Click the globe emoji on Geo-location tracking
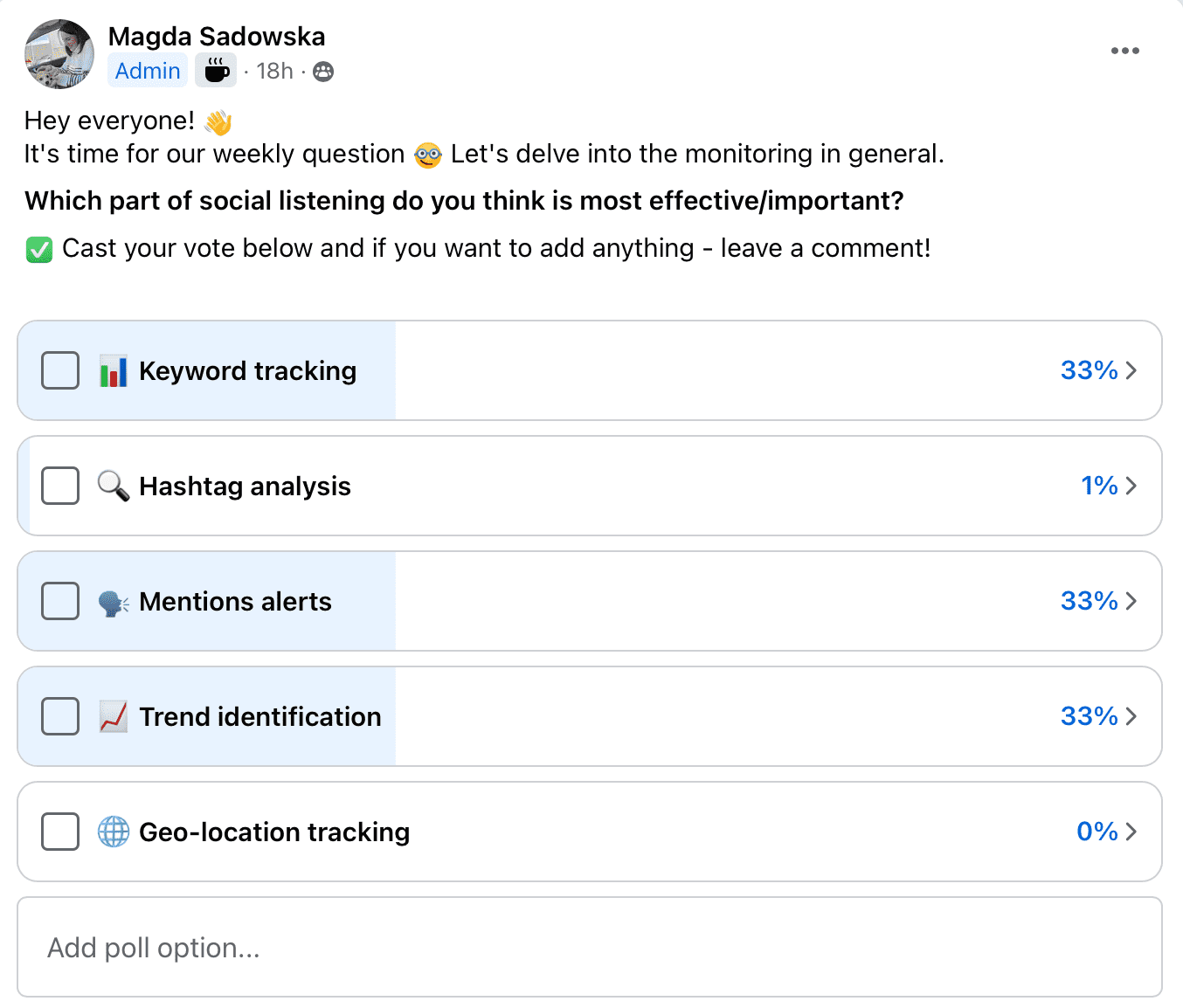1183x1008 pixels. pyautogui.click(x=114, y=832)
